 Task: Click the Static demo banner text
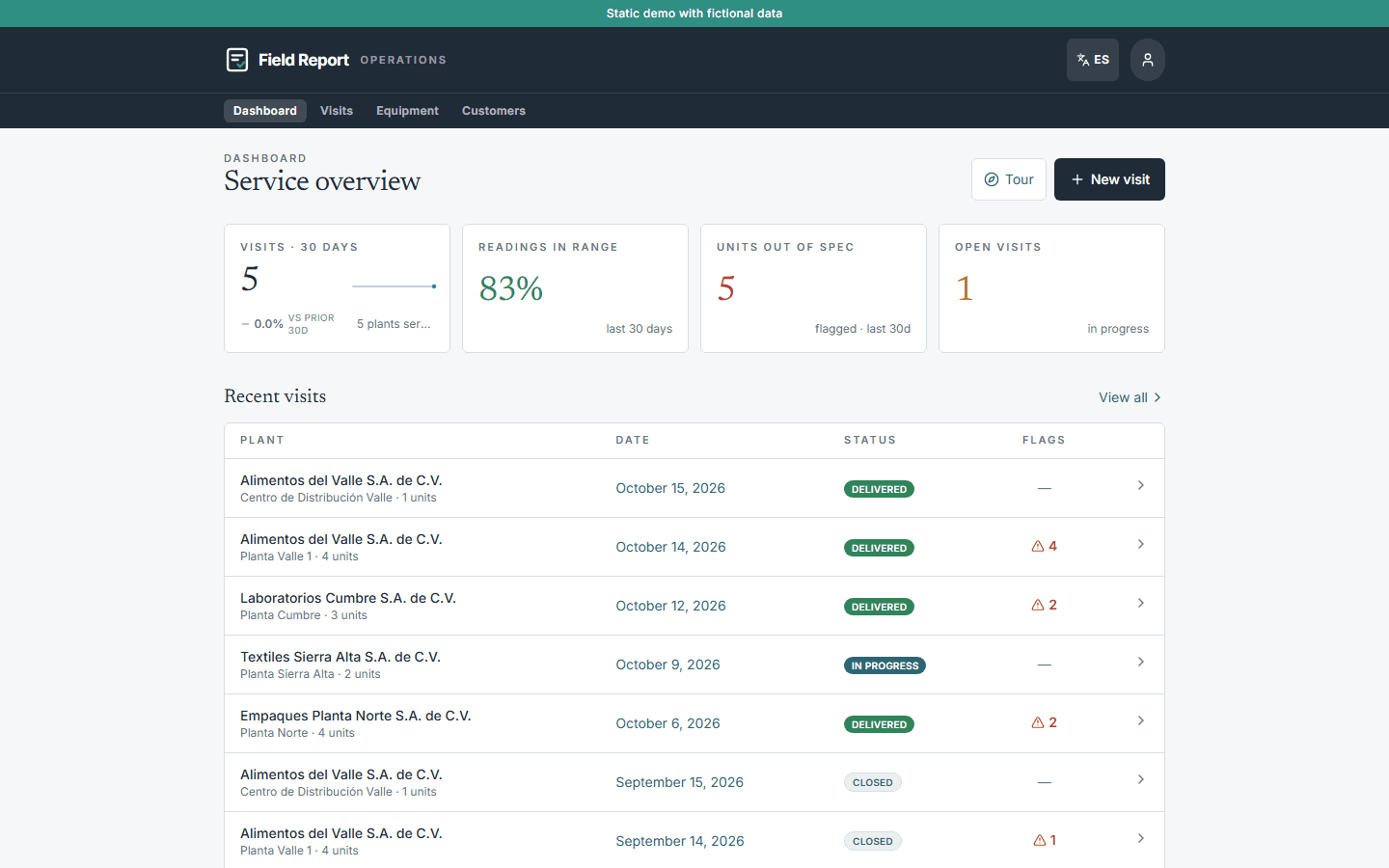tap(694, 14)
